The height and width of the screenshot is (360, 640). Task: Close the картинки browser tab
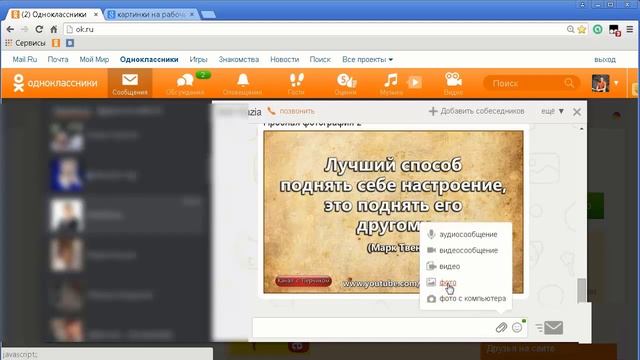pyautogui.click(x=192, y=14)
